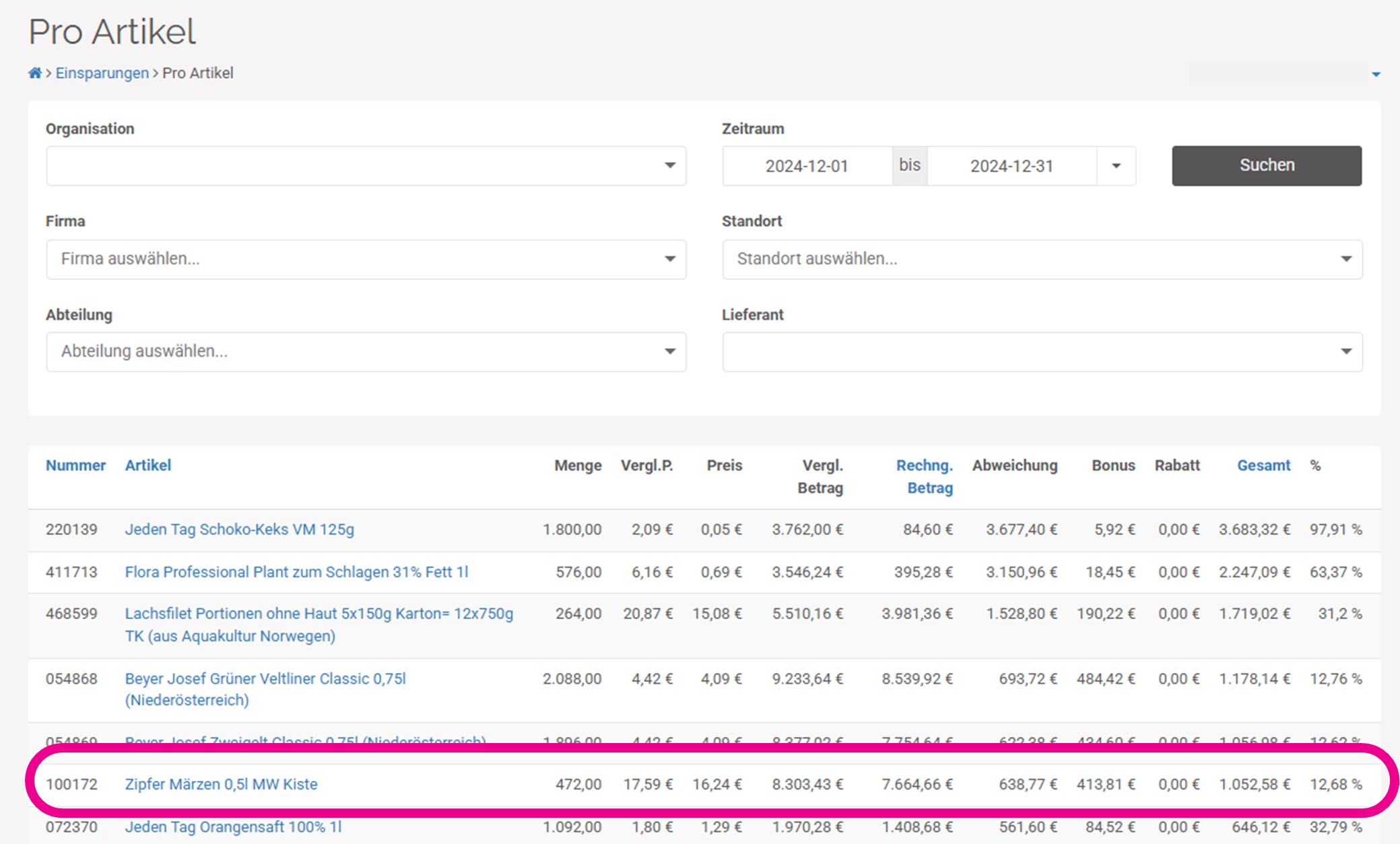Click Menge value 1.800,00
Viewport: 1400px width, 844px height.
(x=572, y=530)
